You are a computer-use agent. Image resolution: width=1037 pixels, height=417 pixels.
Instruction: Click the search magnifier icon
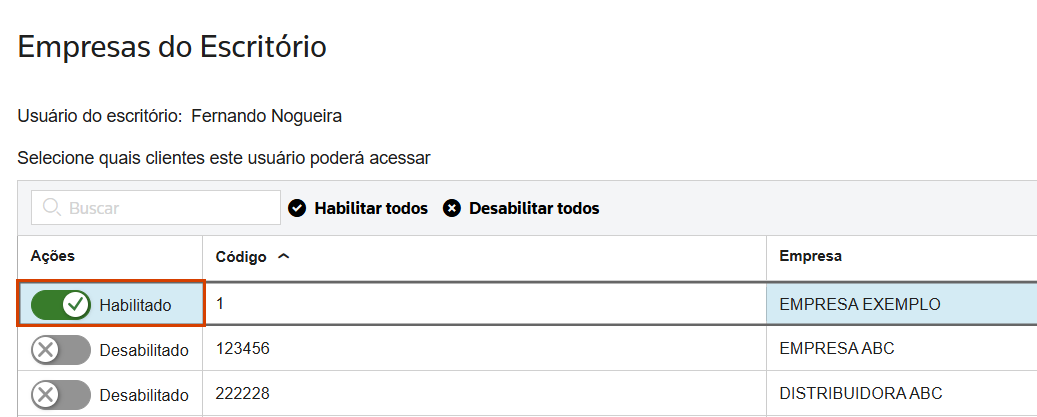click(52, 208)
